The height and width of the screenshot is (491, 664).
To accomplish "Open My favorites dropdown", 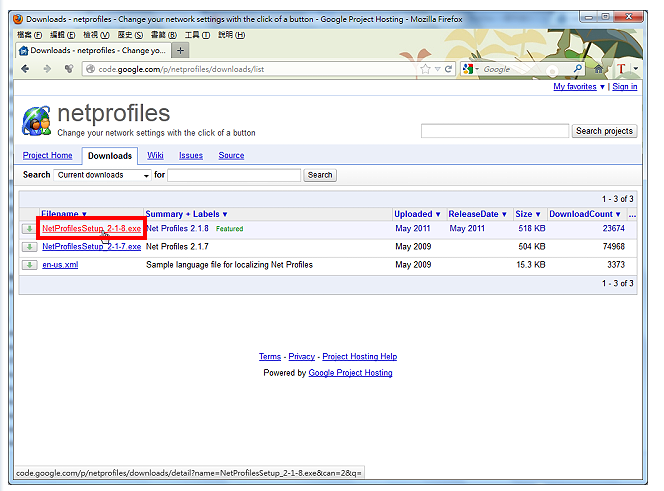I will [579, 86].
